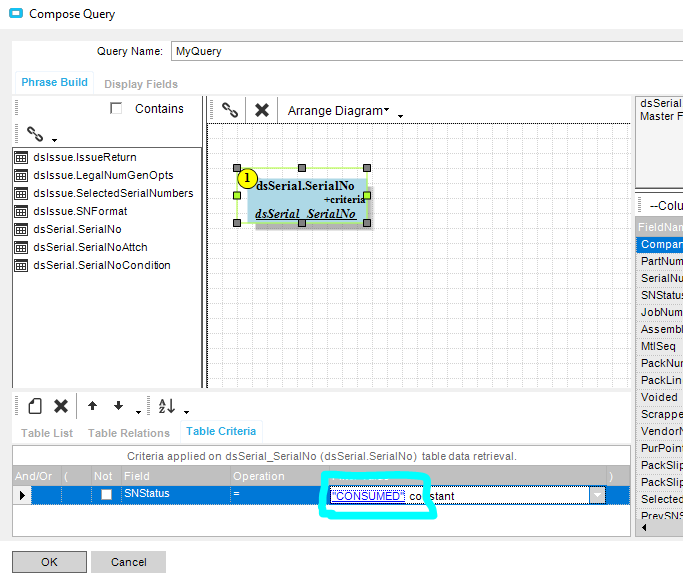This screenshot has width=683, height=579.
Task: Click the Cancel button
Action: pyautogui.click(x=128, y=562)
